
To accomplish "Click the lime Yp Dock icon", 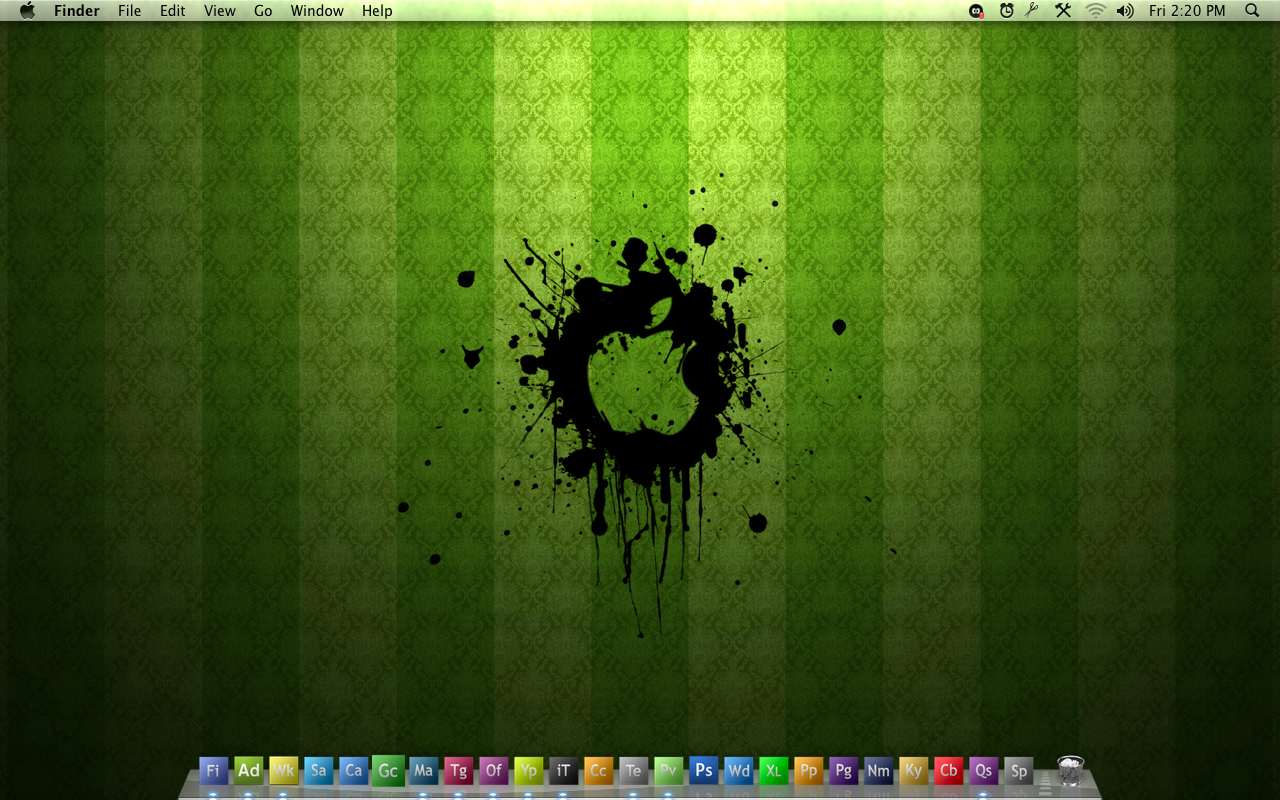I will tap(528, 771).
